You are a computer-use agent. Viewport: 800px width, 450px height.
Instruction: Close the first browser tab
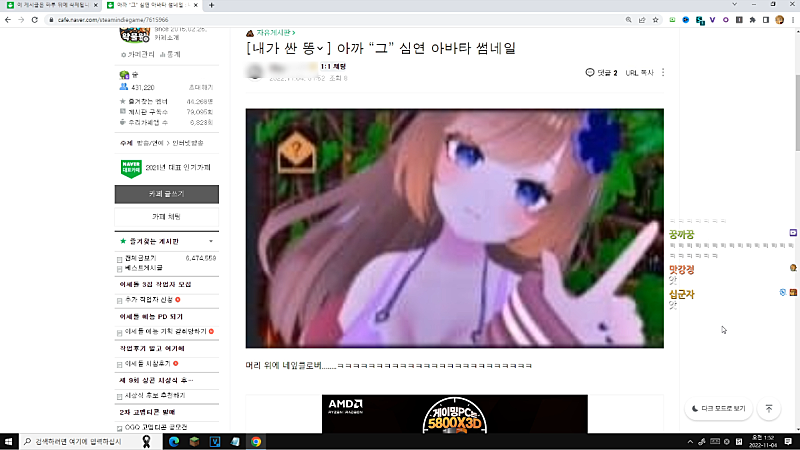tap(95, 5)
